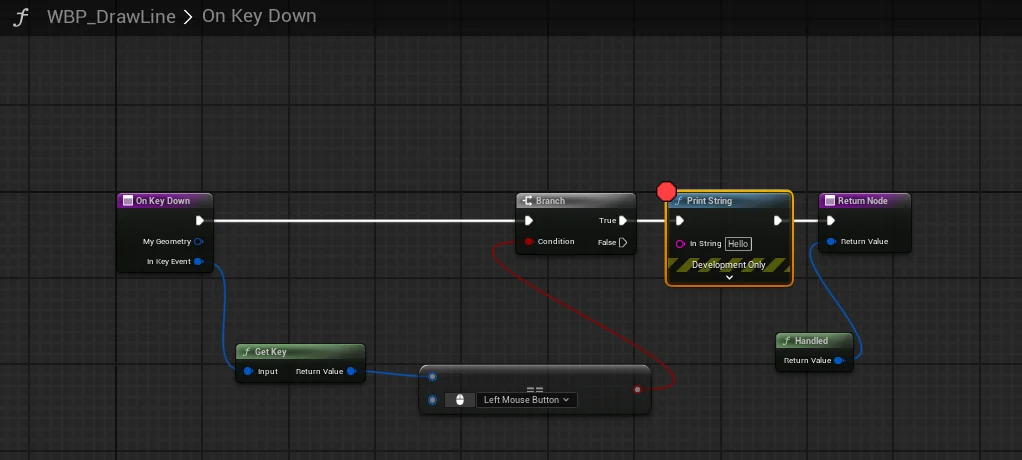Click the function icon beside WBP_DrawLine
The image size is (1022, 460).
[20, 17]
